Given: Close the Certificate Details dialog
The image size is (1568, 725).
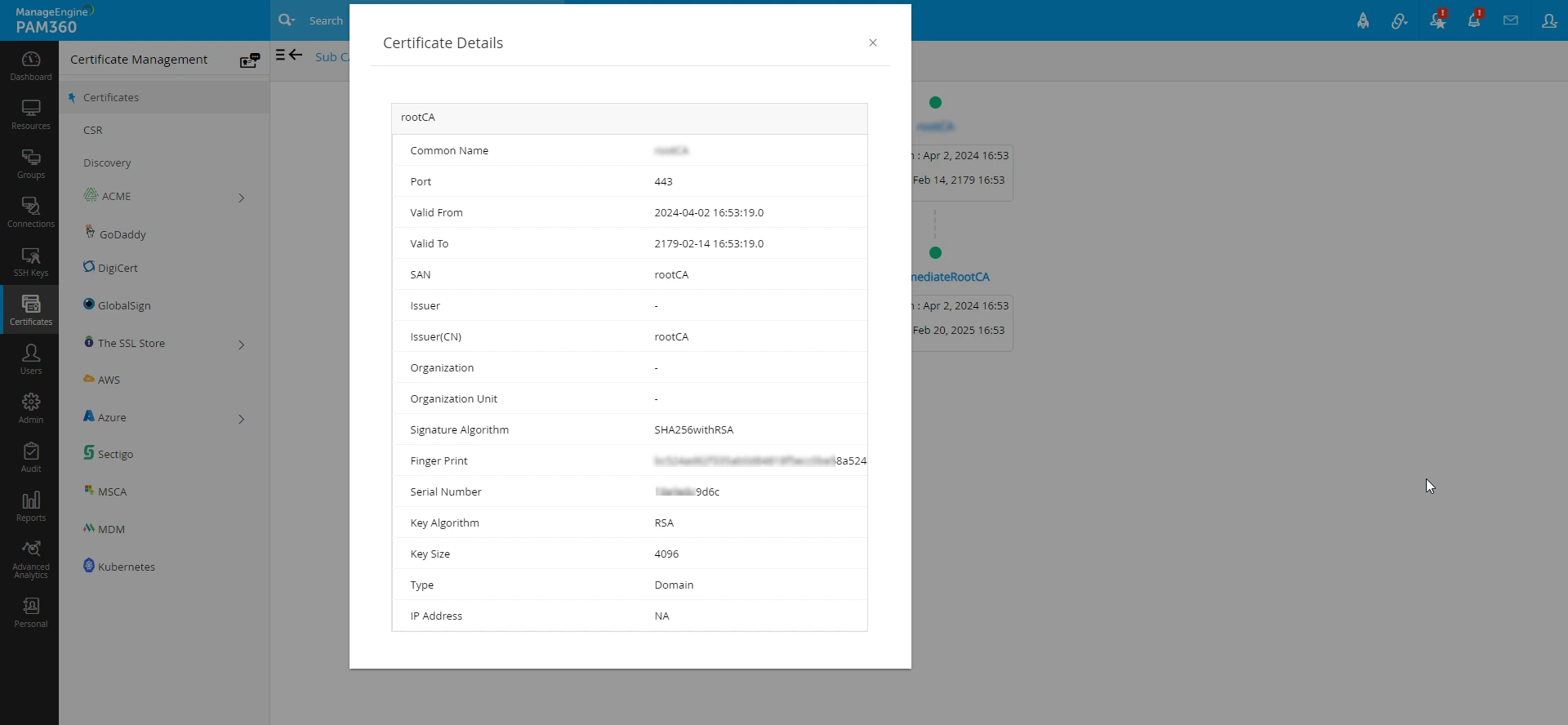Looking at the screenshot, I should click(872, 43).
